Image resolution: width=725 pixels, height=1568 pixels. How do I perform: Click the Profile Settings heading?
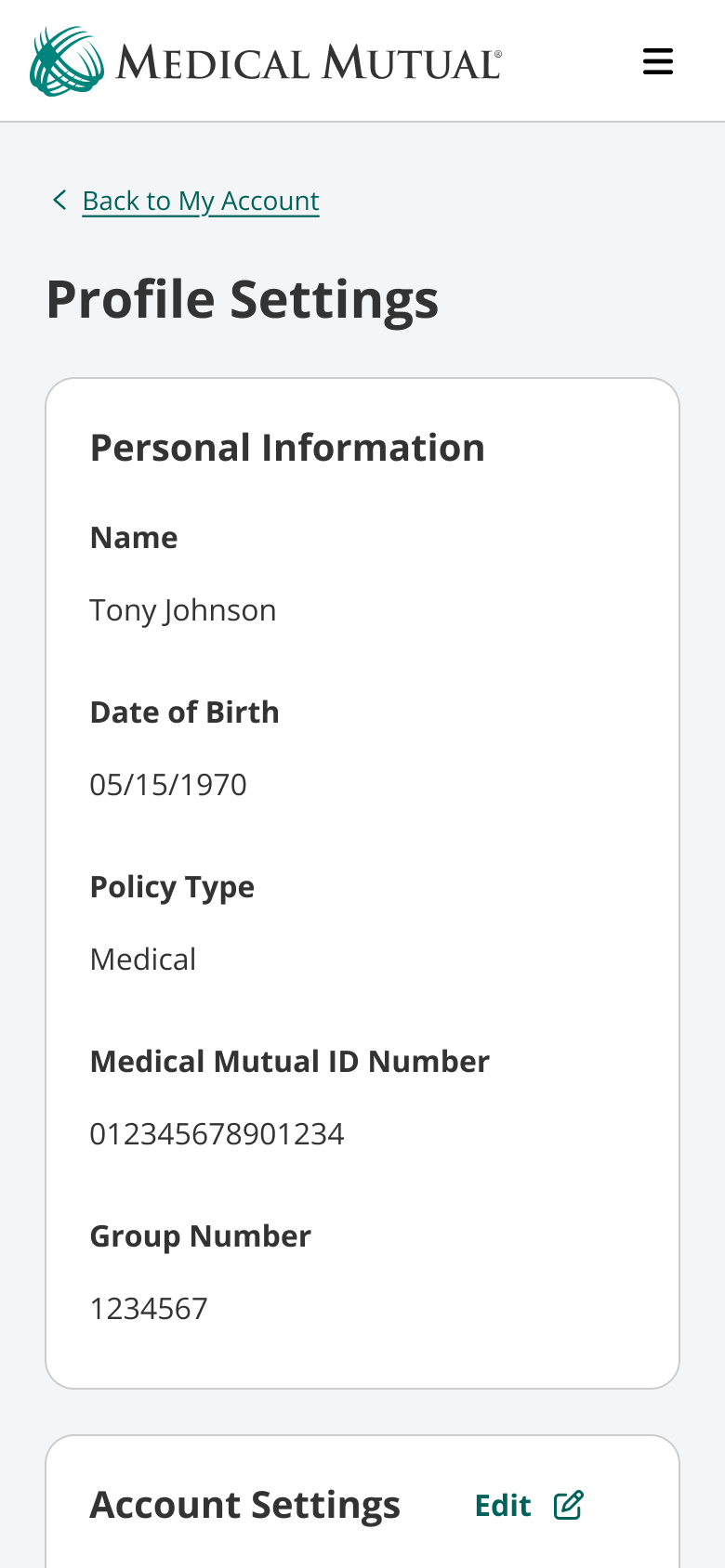click(x=243, y=300)
